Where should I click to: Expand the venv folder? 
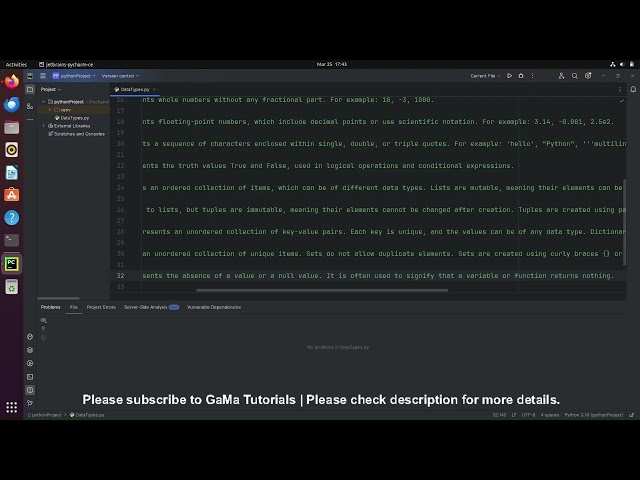tap(50, 110)
